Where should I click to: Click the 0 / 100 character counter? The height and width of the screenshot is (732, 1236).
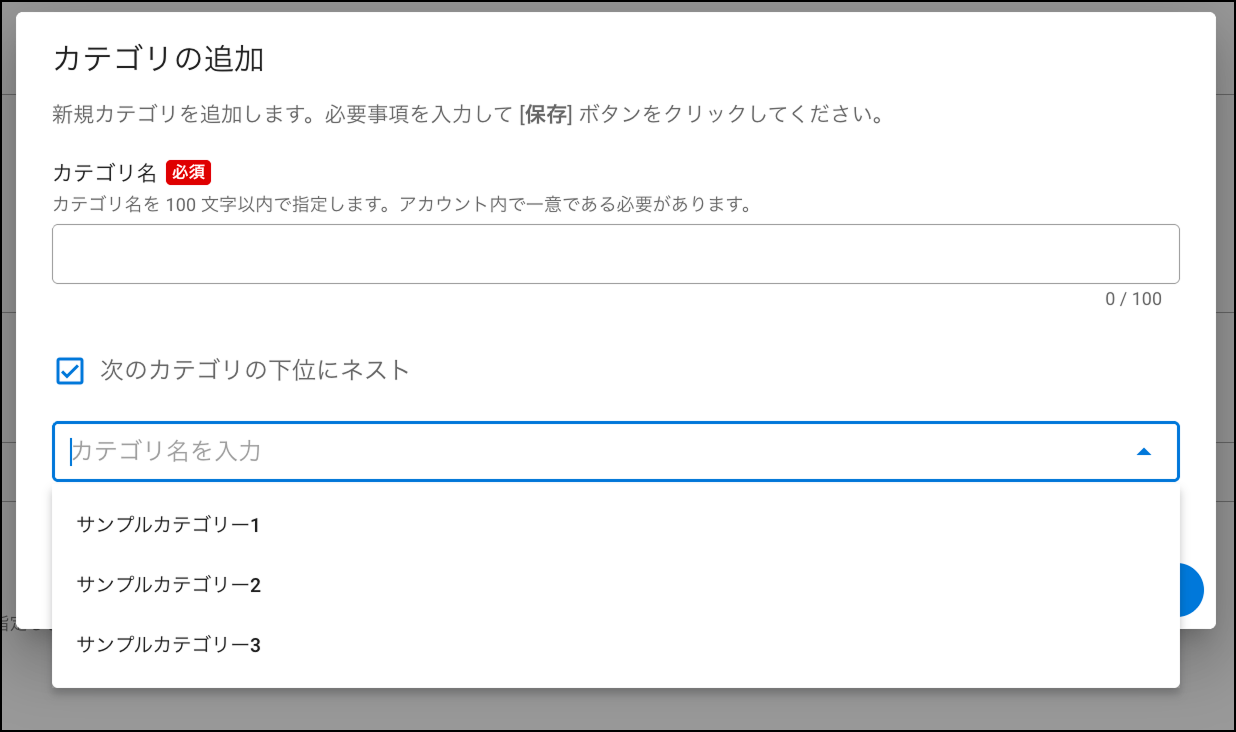coord(1133,299)
